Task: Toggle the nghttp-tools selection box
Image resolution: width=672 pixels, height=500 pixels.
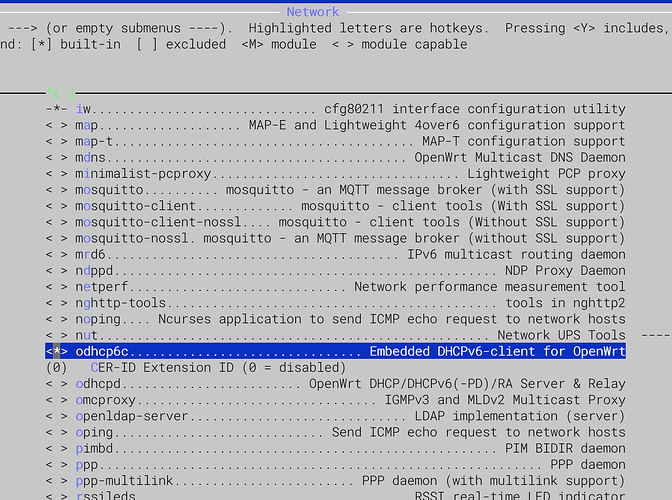Action: tap(57, 303)
